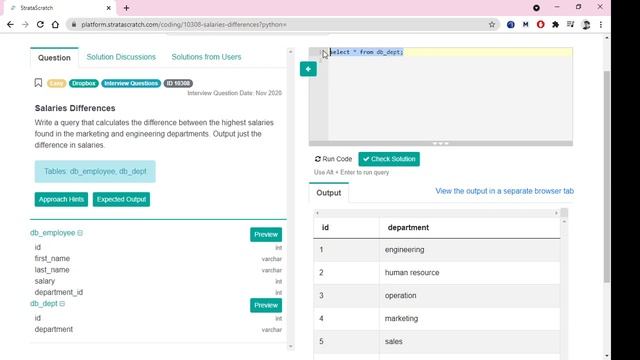The width and height of the screenshot is (640, 360).
Task: Collapse the db_employee table schema
Action: (80, 233)
